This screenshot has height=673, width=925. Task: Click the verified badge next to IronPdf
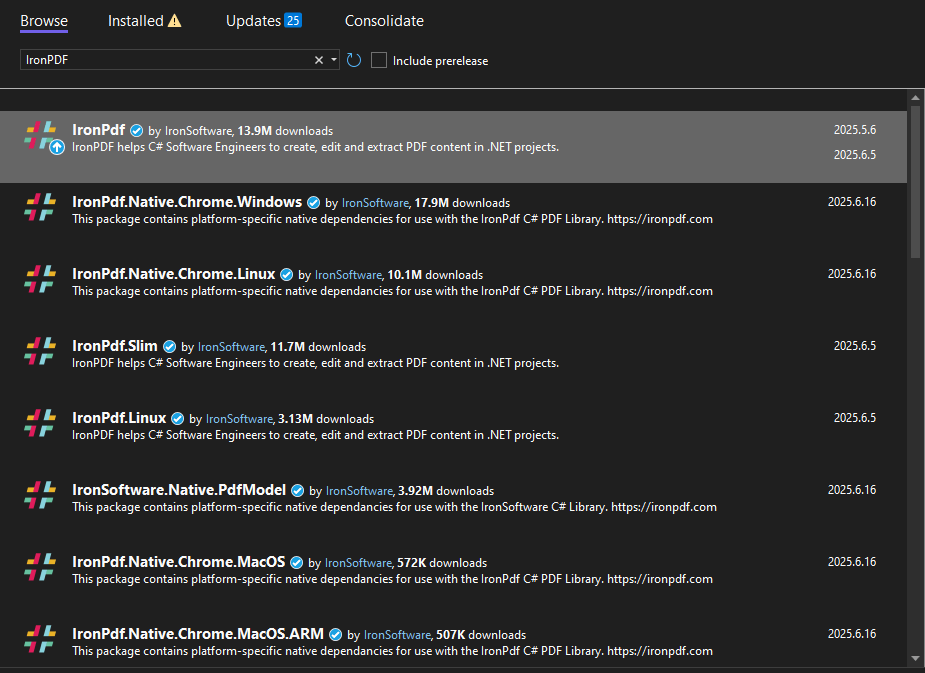[x=136, y=130]
